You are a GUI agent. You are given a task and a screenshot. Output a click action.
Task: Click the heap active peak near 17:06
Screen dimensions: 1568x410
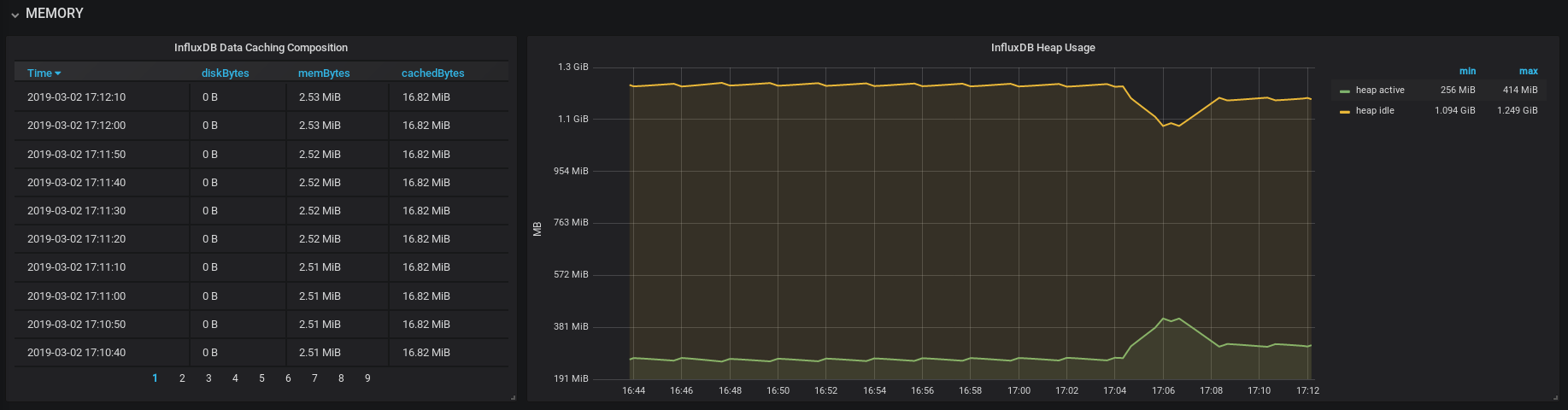click(1164, 319)
